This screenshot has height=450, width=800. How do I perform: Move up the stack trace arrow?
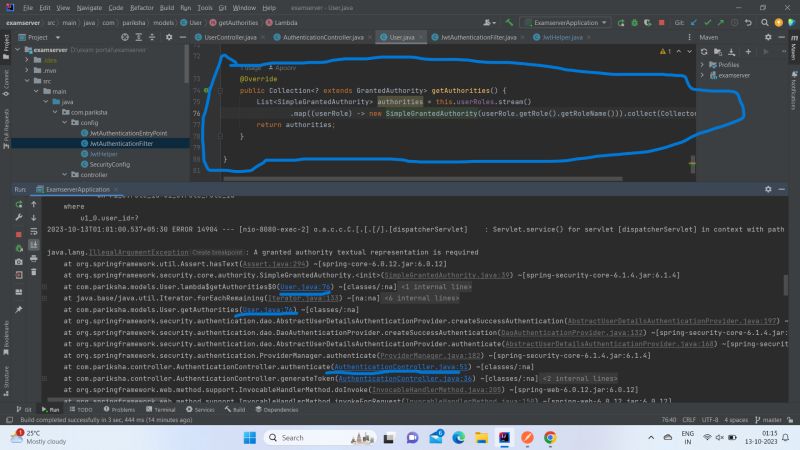(34, 204)
